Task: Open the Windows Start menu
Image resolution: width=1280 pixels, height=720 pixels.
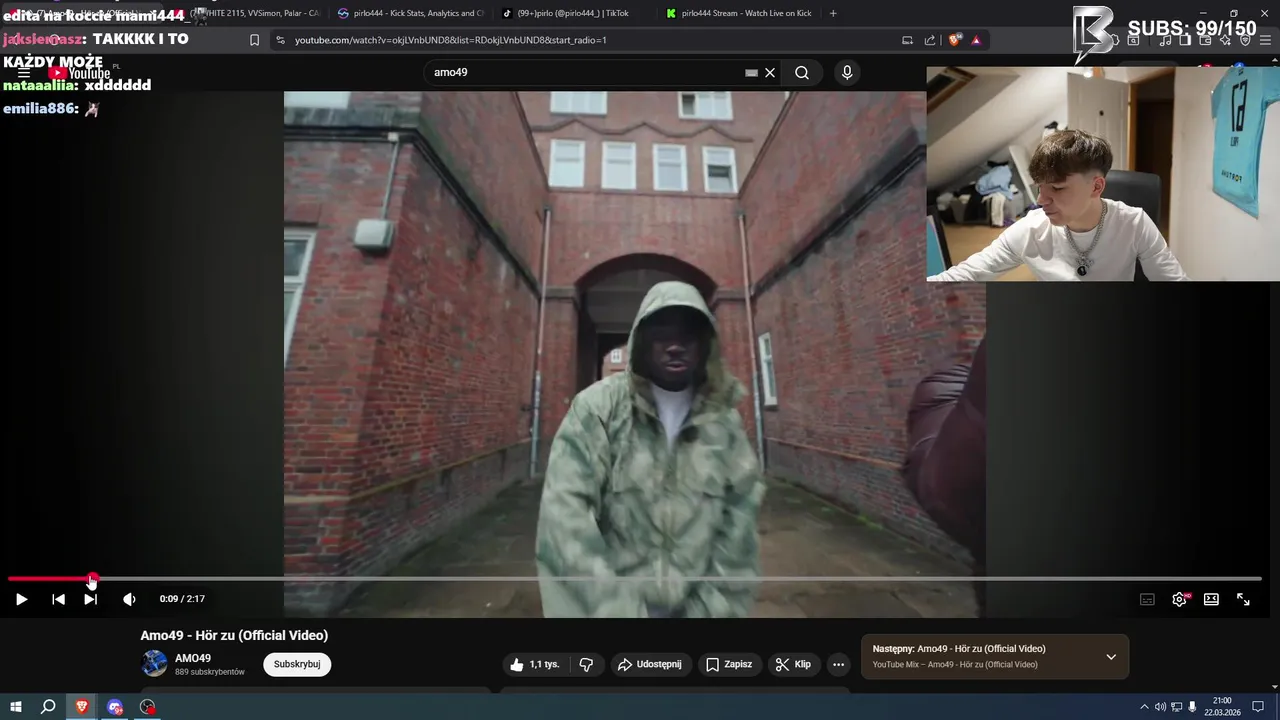Action: (x=16, y=707)
